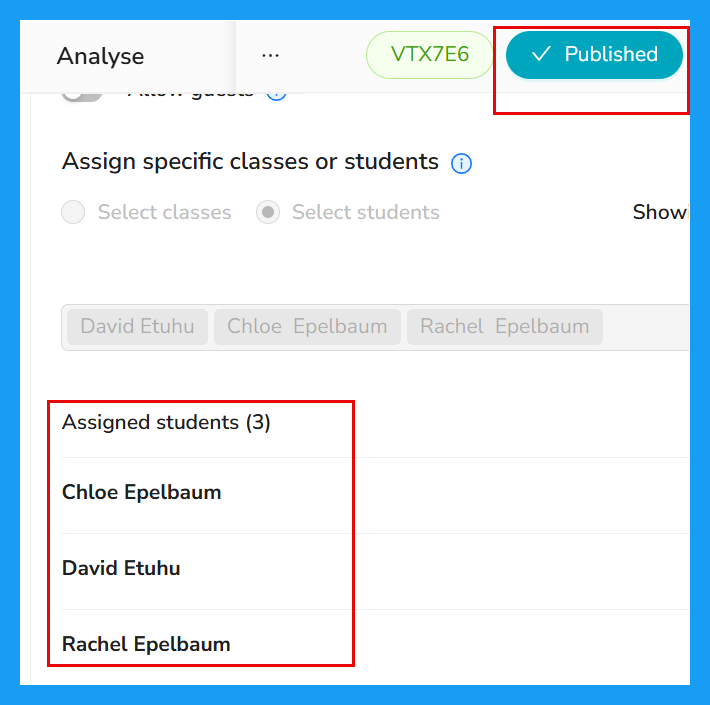Screen dimensions: 710x705
Task: Click the checkmark icon in Published button
Action: point(541,54)
